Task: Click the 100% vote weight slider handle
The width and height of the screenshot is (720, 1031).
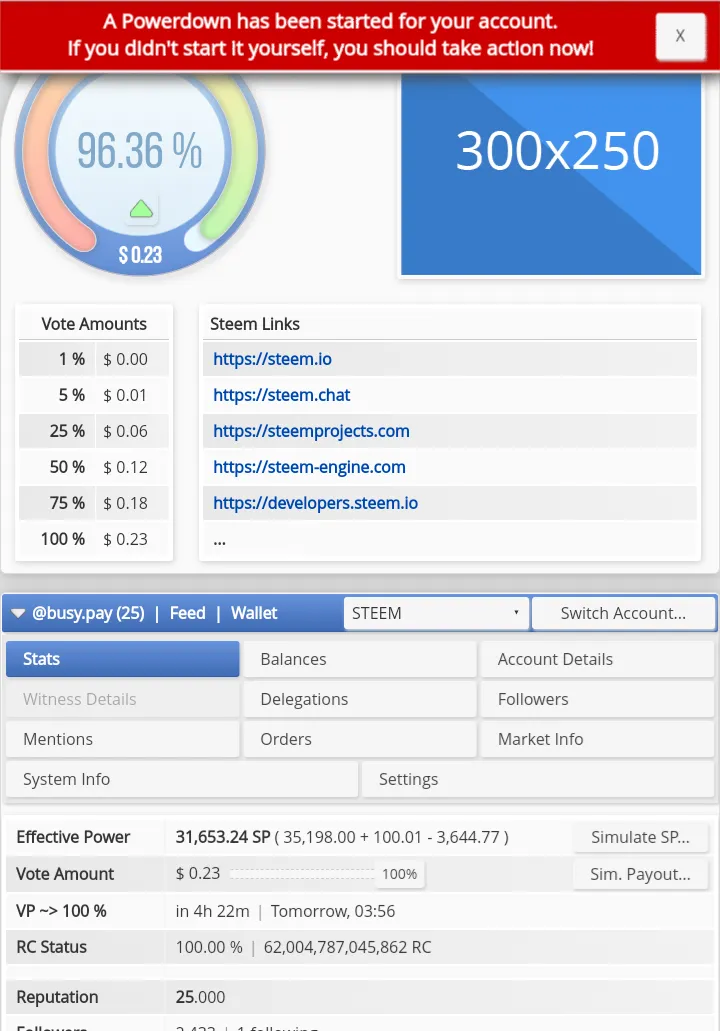Action: click(x=400, y=874)
